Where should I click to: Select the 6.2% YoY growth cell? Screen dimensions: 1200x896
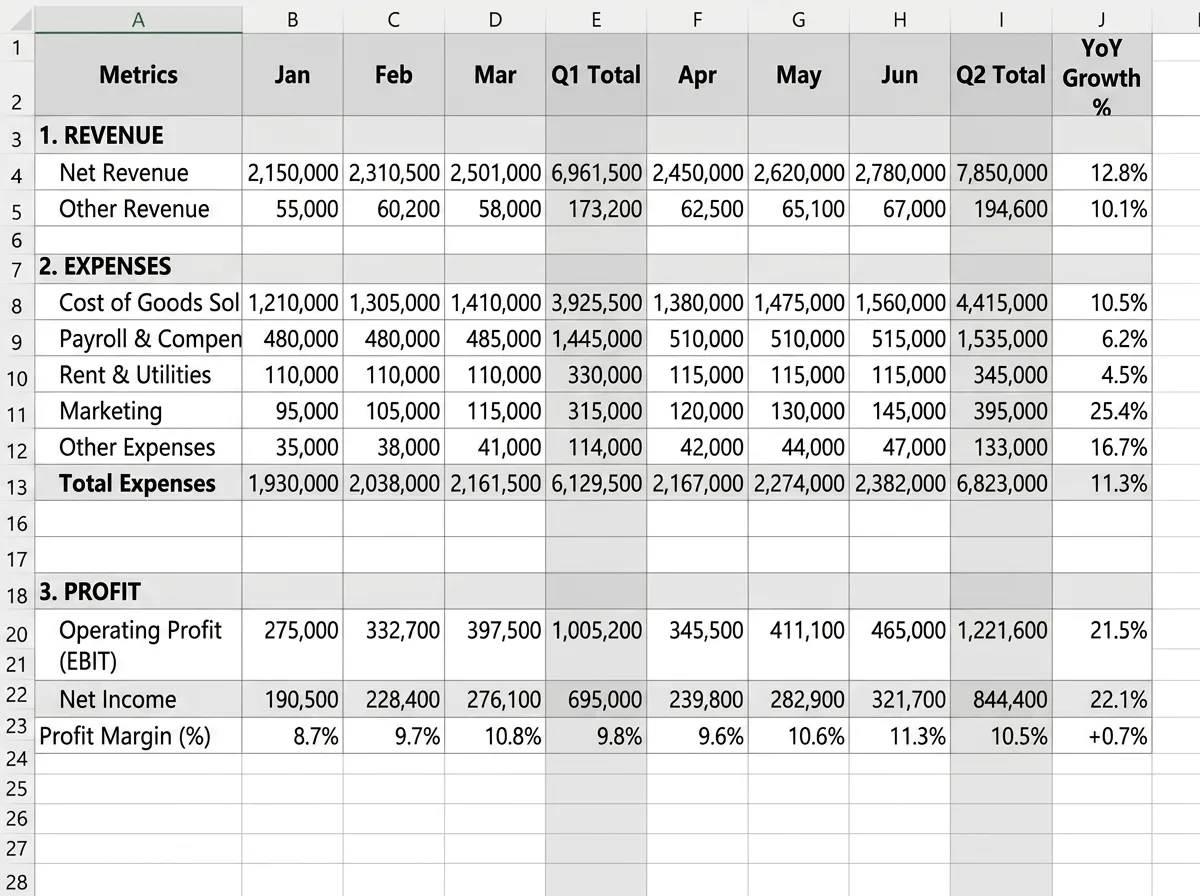1102,339
